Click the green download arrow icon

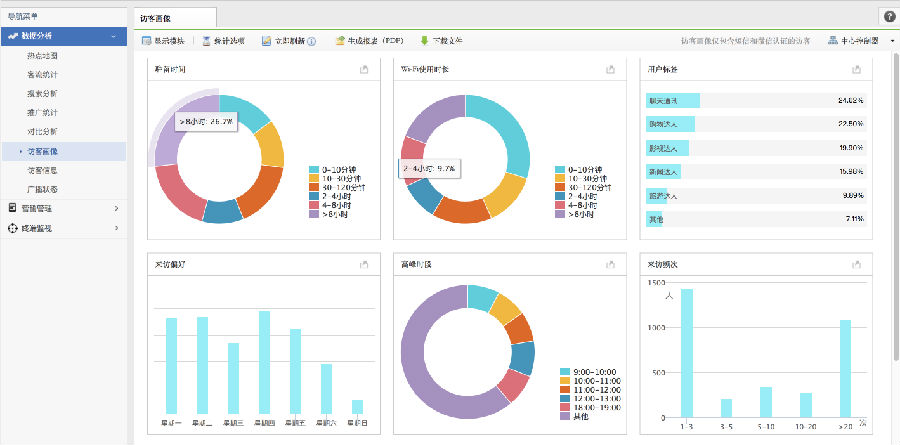pos(425,42)
